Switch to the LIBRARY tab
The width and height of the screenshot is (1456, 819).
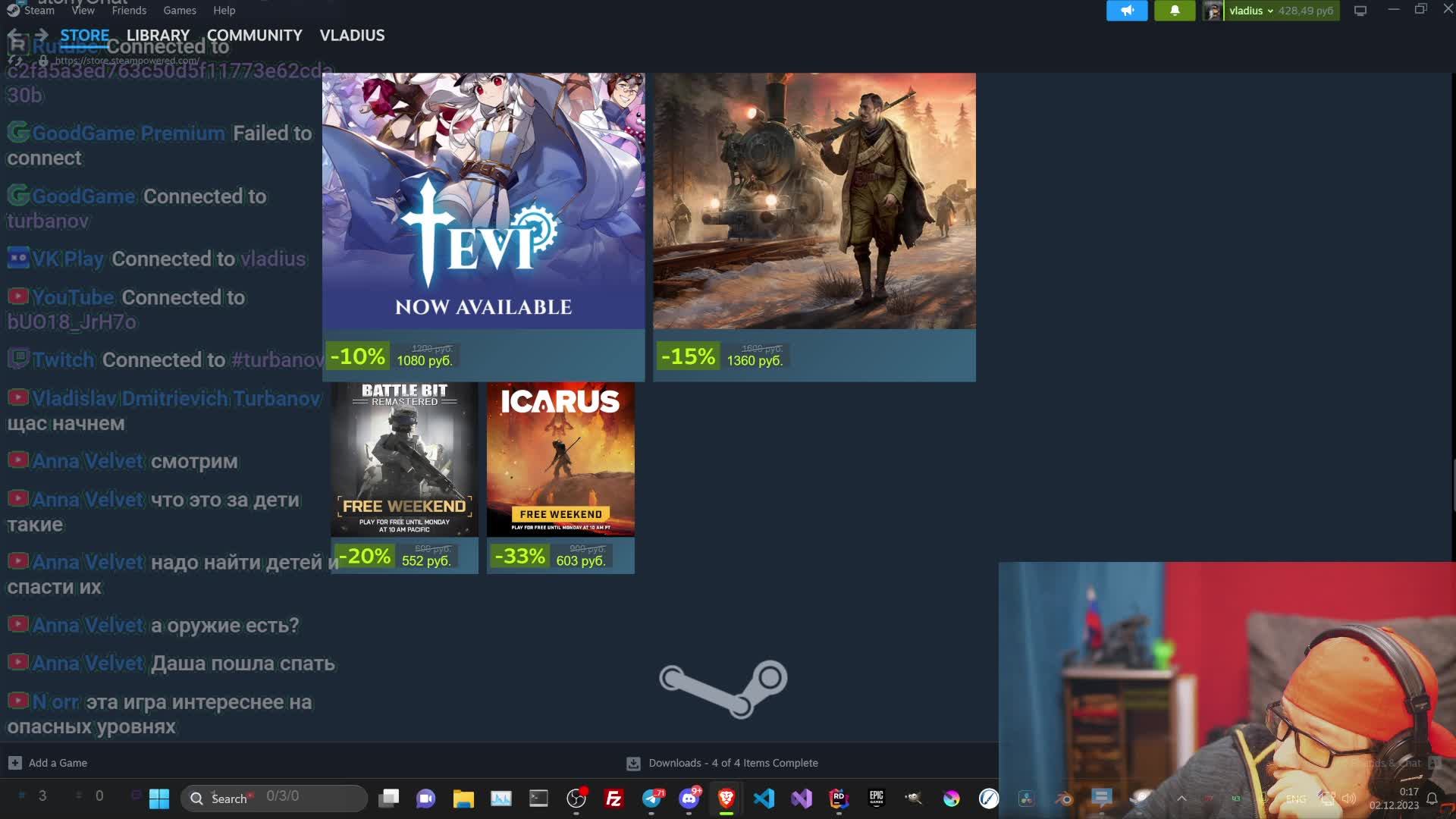pos(158,36)
